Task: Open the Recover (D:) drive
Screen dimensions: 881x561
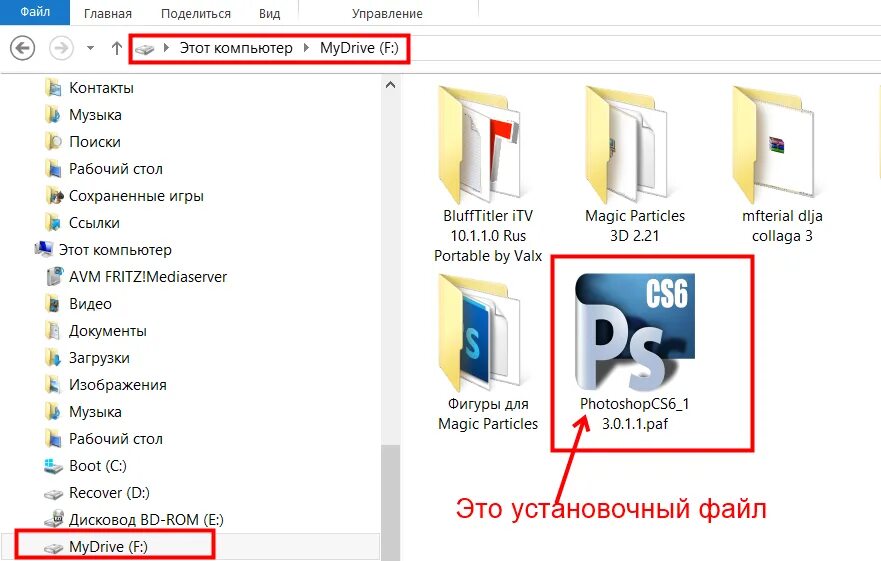Action: pos(109,492)
